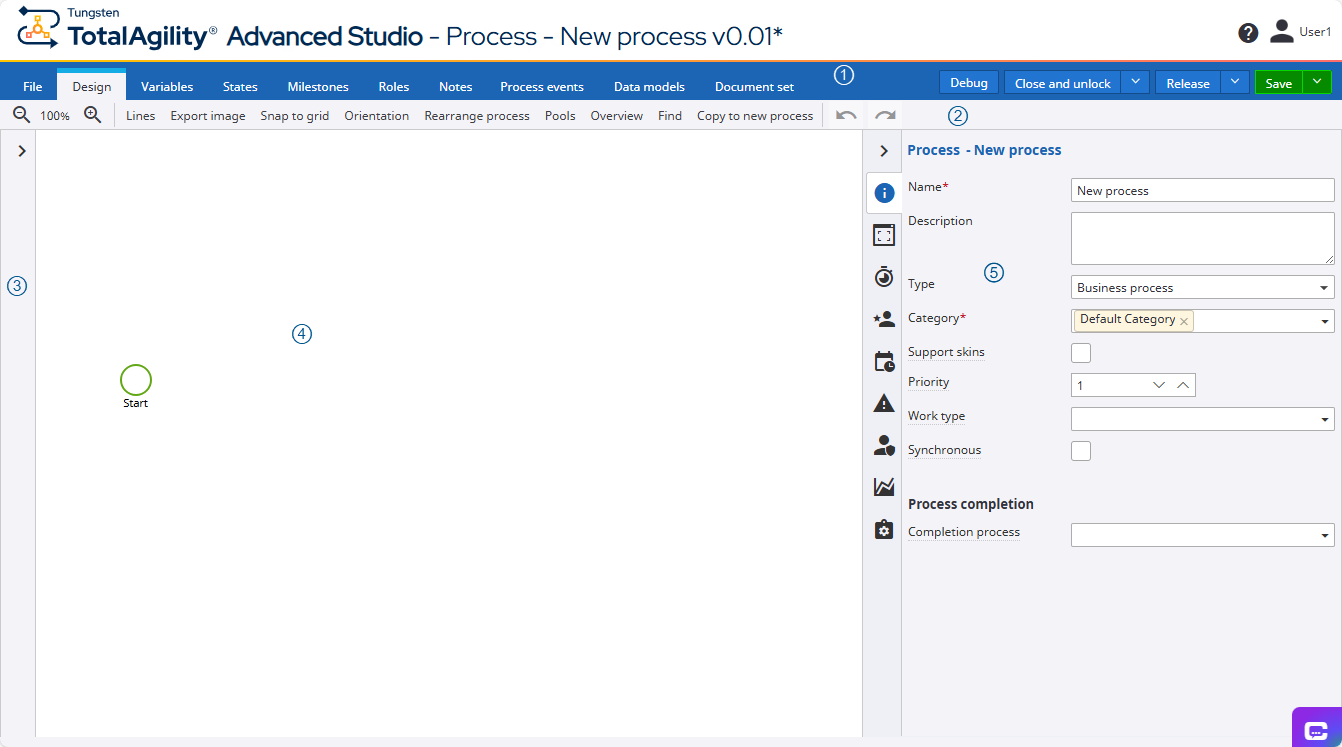1342x747 pixels.
Task: Toggle the Synchronous checkbox
Action: click(x=1080, y=450)
